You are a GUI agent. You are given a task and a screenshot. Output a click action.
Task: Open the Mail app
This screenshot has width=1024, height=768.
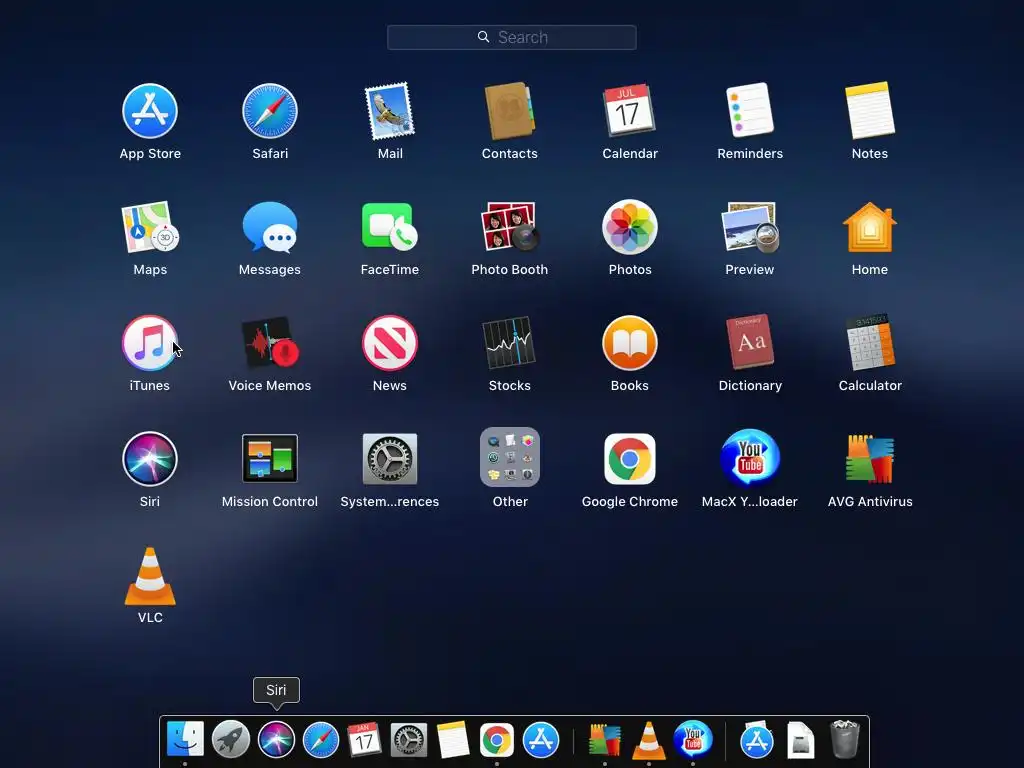(390, 111)
